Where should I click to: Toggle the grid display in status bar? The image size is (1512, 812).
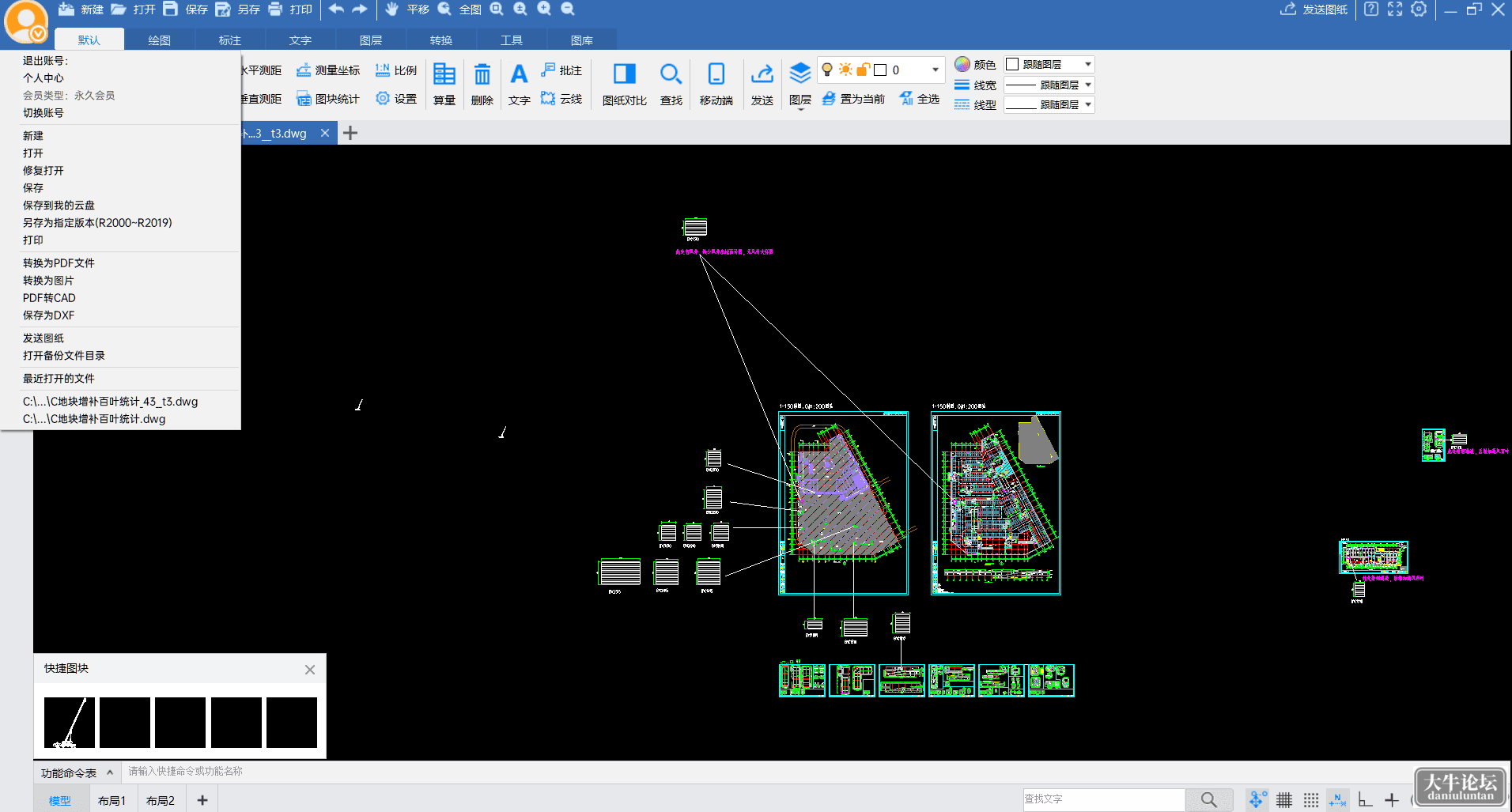pyautogui.click(x=1284, y=800)
